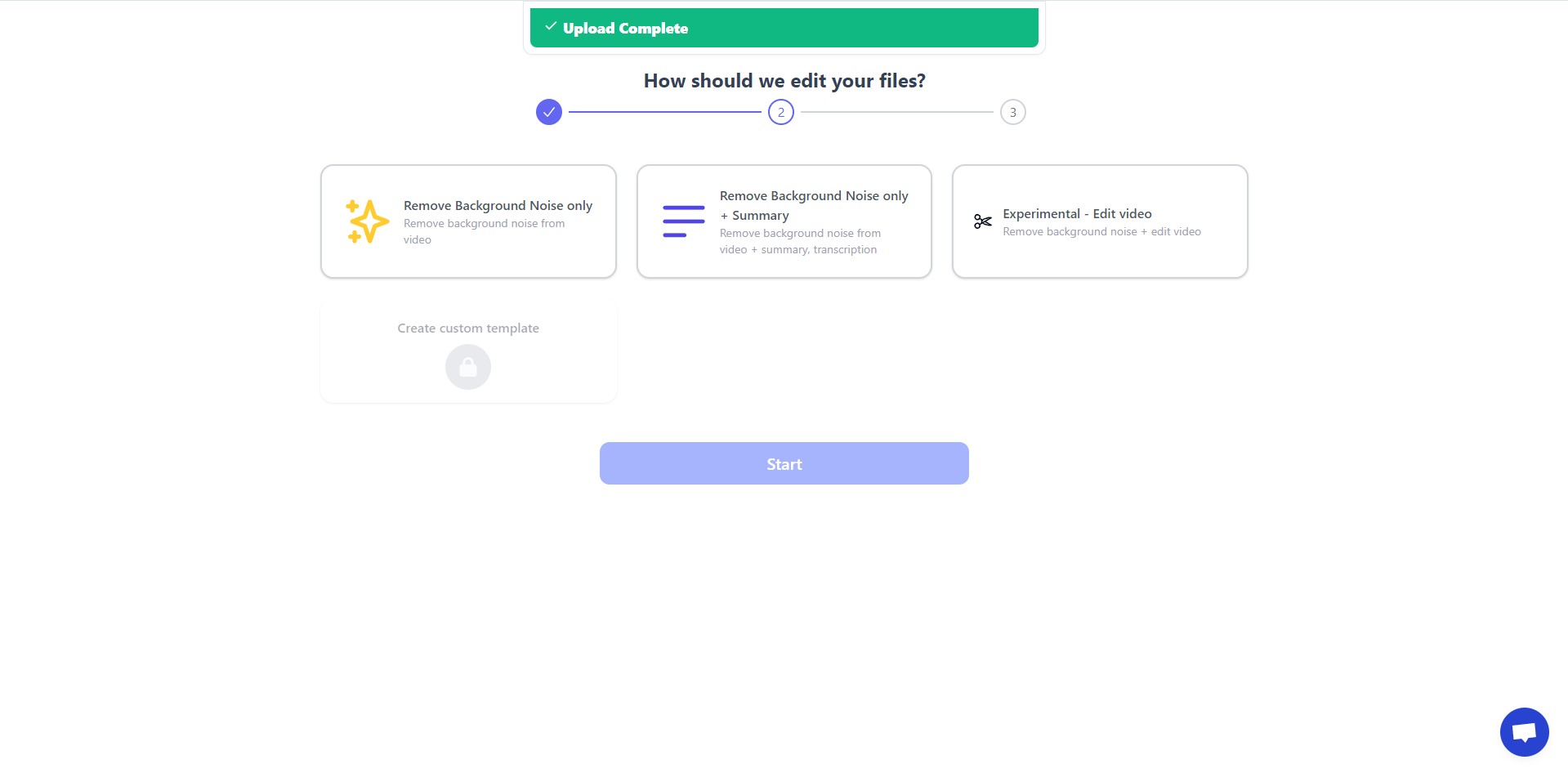The height and width of the screenshot is (773, 1568).
Task: Click the "video + summary, transcription" description text
Action: 798,250
